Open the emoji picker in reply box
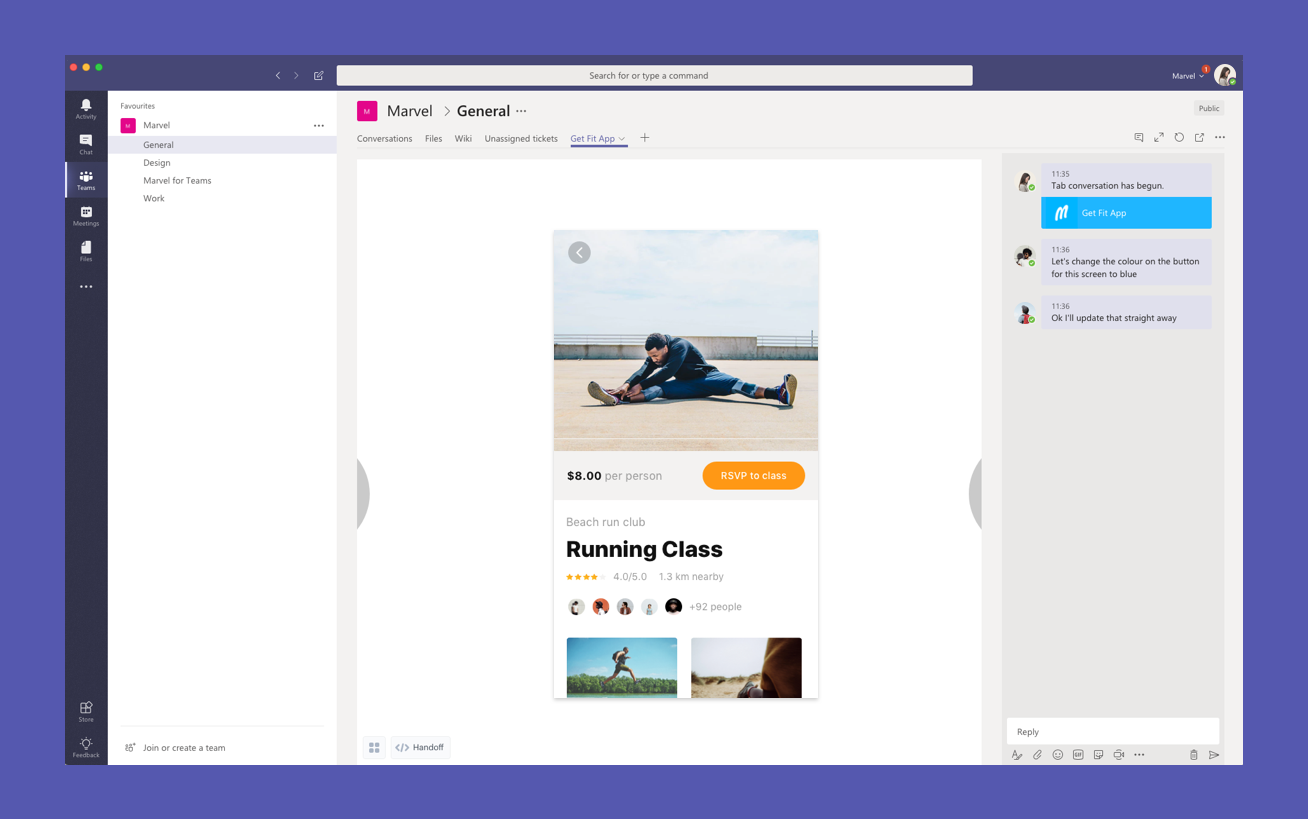Screen dimensions: 1308x819 (x=1057, y=755)
